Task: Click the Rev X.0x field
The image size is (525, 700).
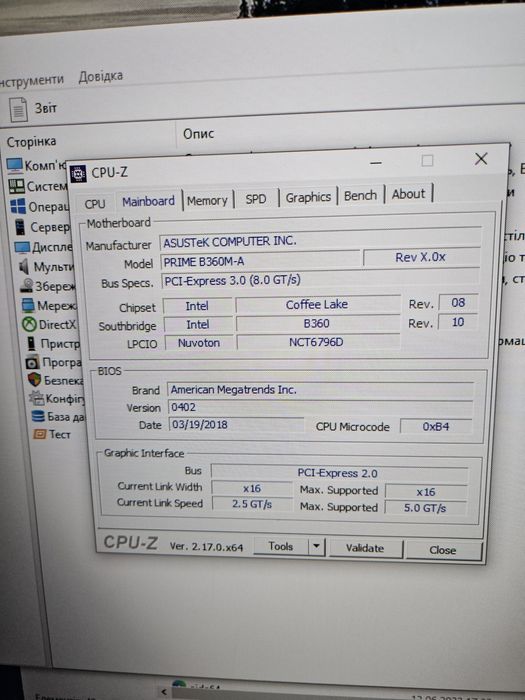Action: (421, 257)
